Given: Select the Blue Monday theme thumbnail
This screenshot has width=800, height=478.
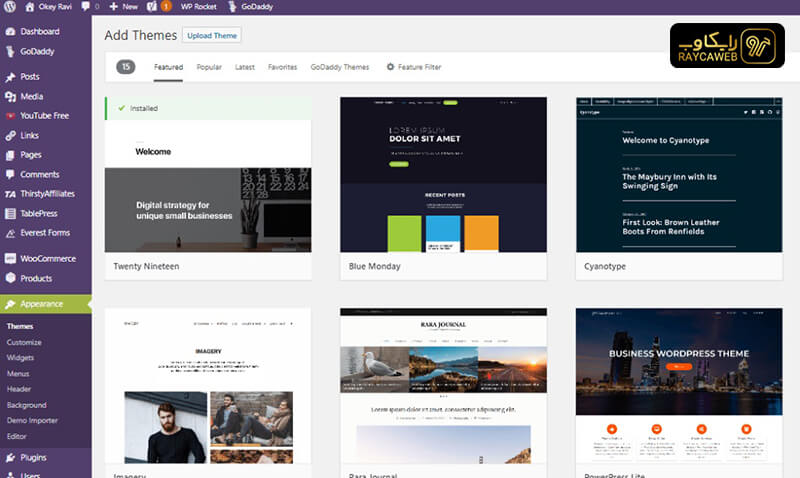Looking at the screenshot, I should [x=443, y=174].
